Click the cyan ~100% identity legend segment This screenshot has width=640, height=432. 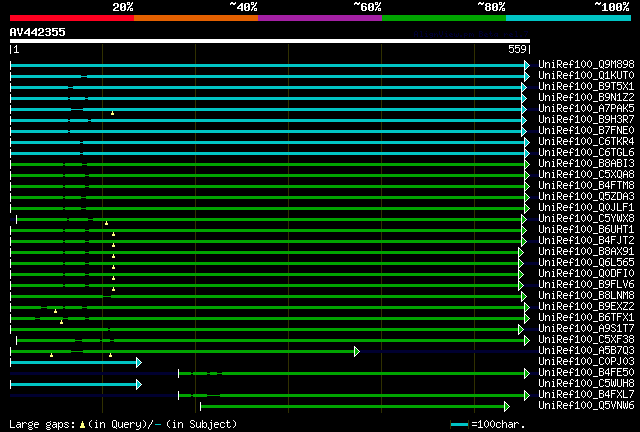point(569,18)
